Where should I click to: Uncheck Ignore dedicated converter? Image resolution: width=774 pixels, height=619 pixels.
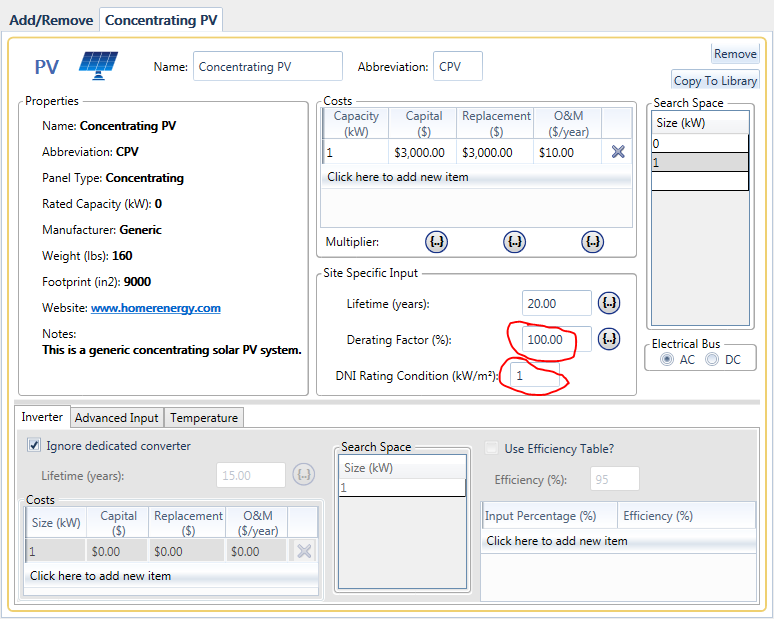(x=35, y=446)
